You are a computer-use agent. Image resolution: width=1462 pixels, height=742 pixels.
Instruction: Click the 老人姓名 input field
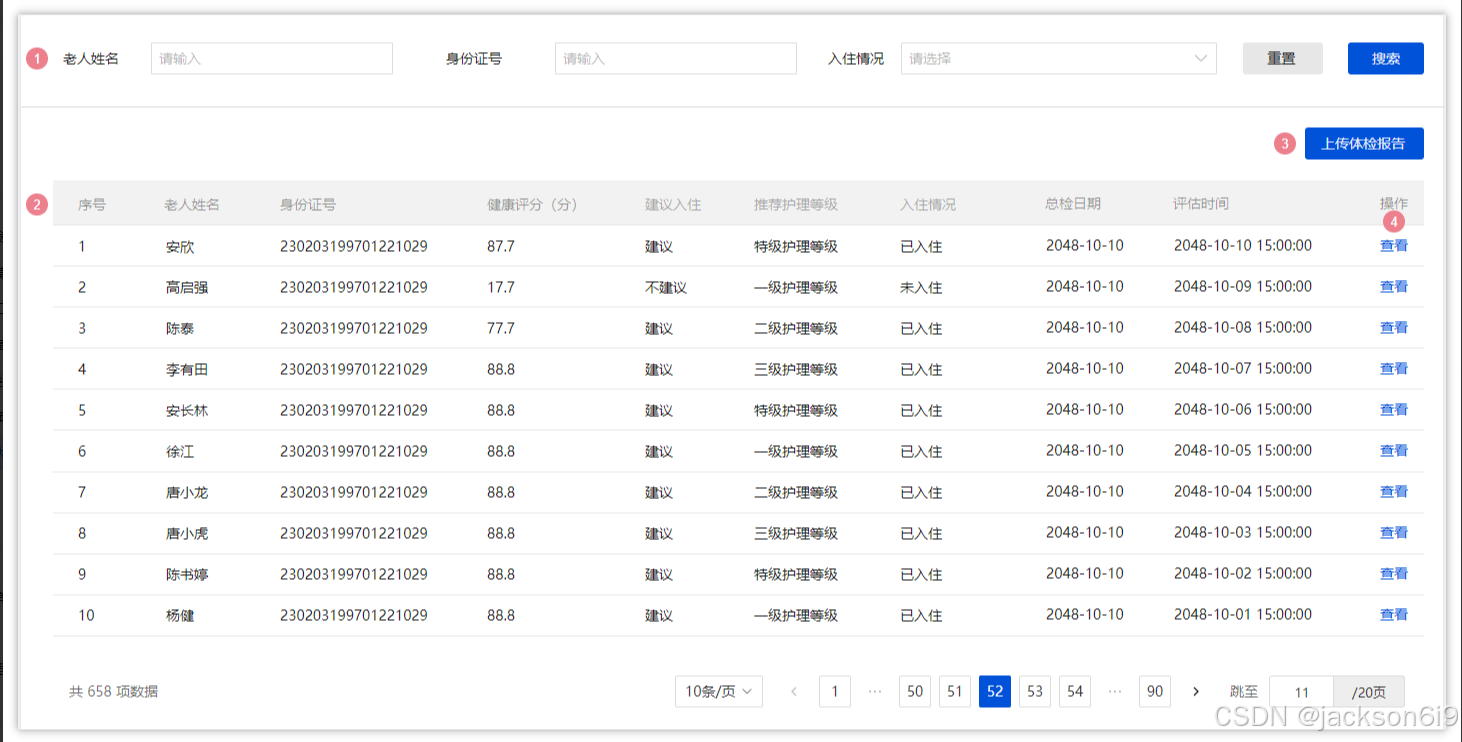tap(272, 58)
